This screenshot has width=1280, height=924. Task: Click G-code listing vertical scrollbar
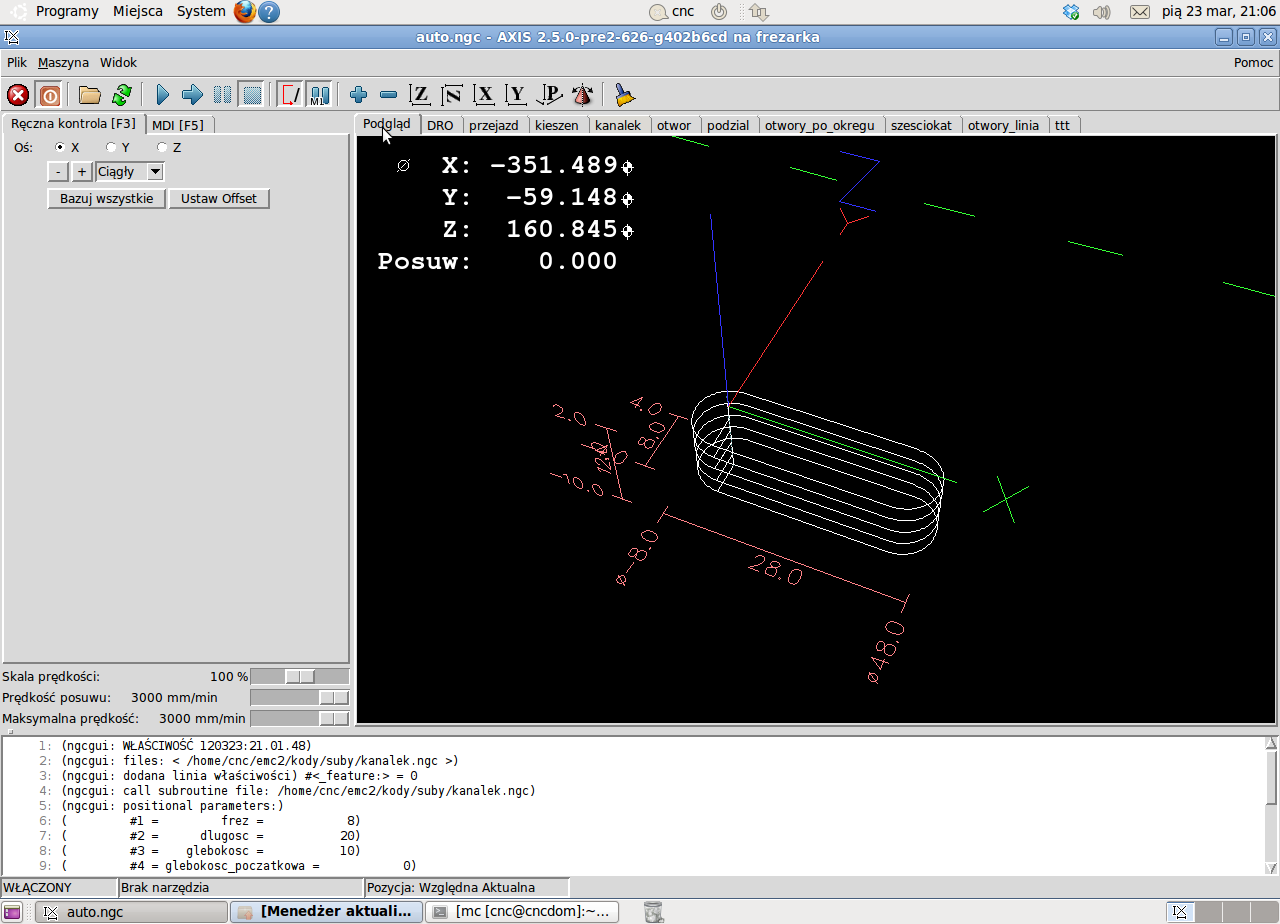[1271, 804]
